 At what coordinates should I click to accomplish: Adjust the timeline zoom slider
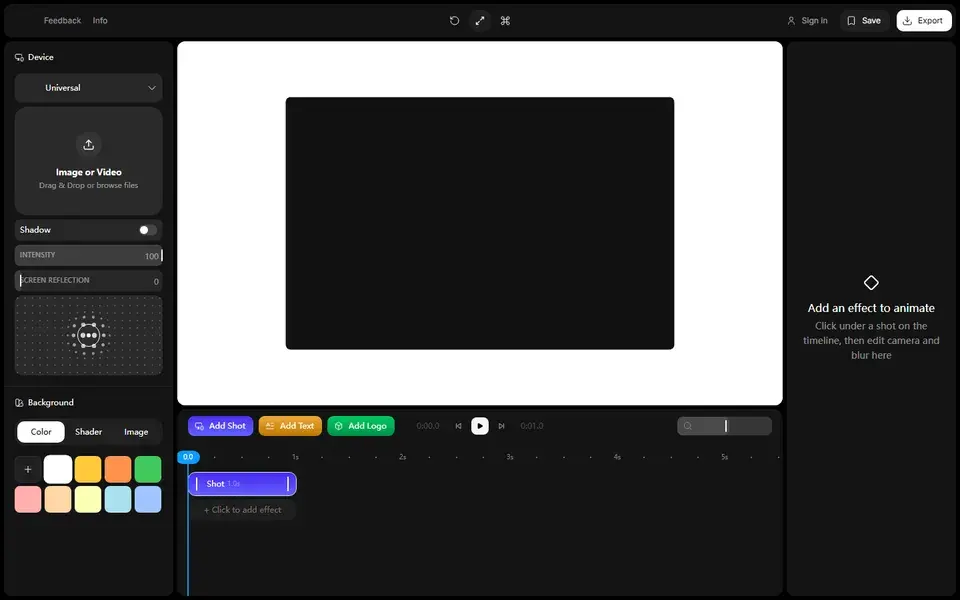click(725, 426)
